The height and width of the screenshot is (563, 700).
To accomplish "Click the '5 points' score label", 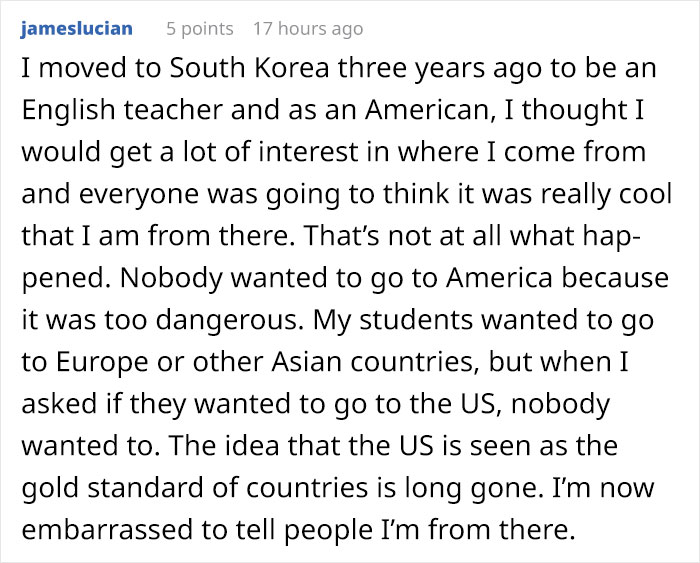I will [200, 29].
